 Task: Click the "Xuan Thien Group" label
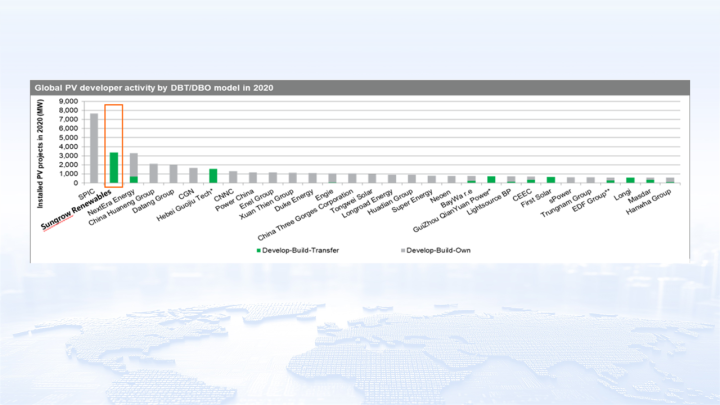[267, 204]
